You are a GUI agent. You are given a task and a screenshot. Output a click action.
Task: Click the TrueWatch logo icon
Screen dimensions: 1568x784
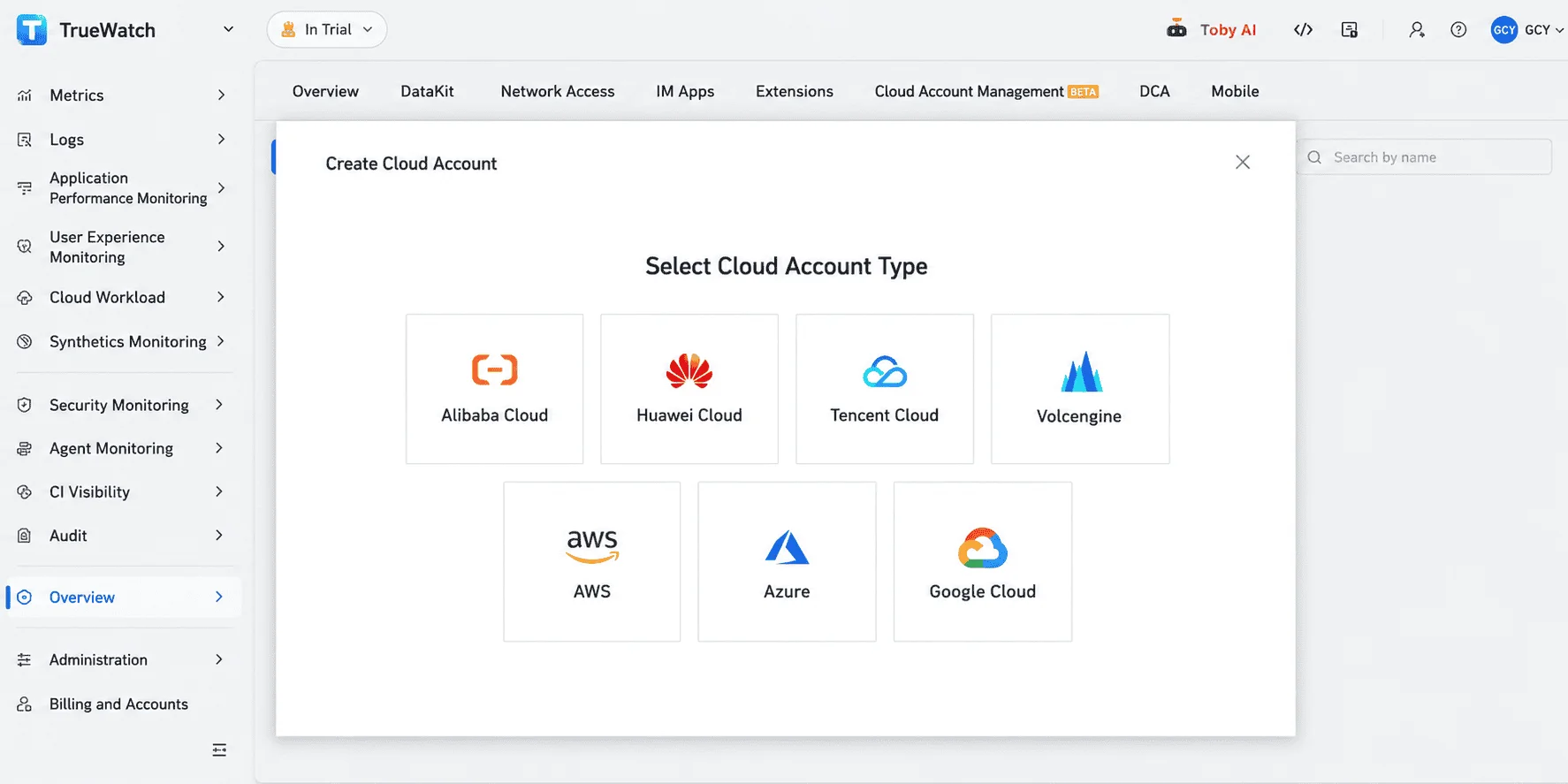(32, 30)
